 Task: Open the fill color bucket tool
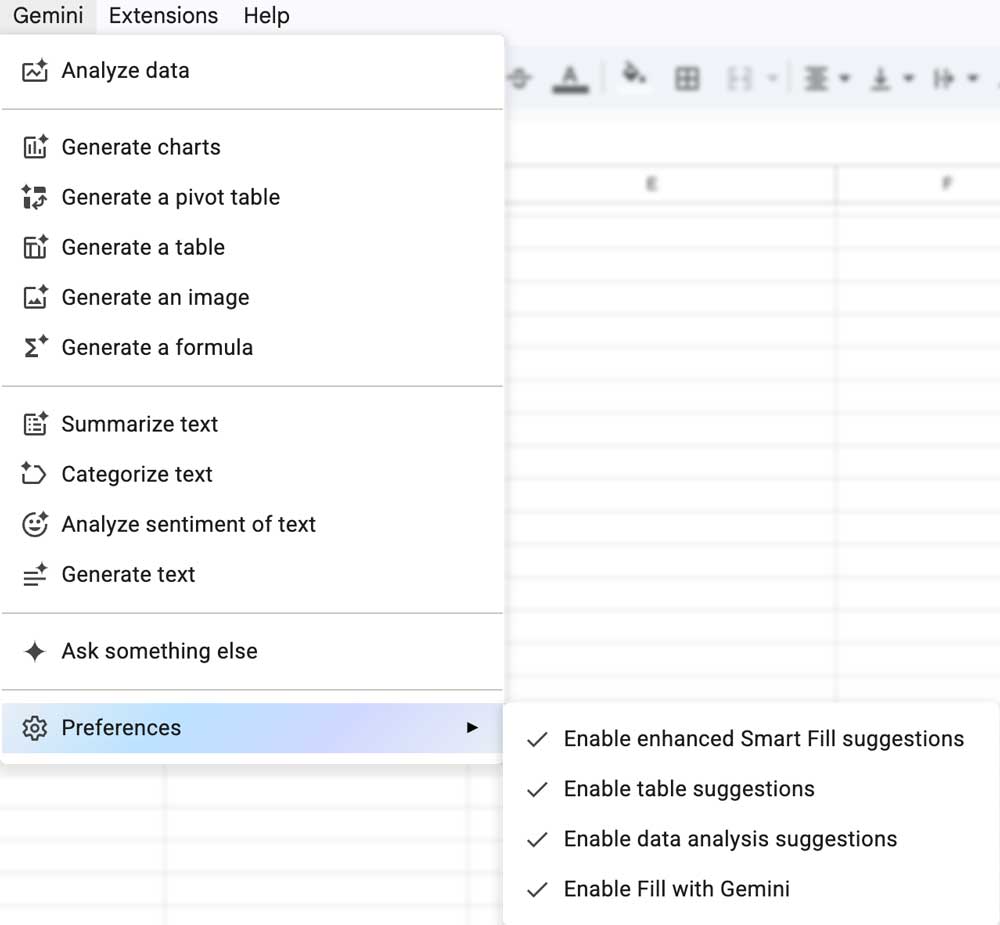pyautogui.click(x=633, y=77)
